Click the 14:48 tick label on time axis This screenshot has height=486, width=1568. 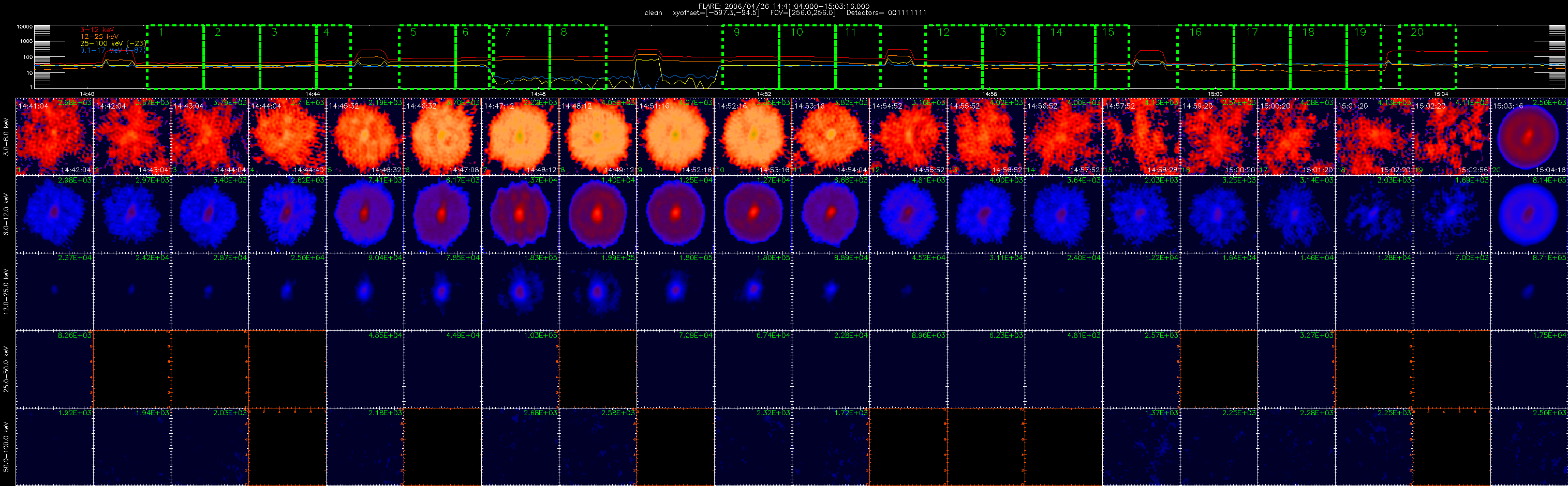coord(538,94)
